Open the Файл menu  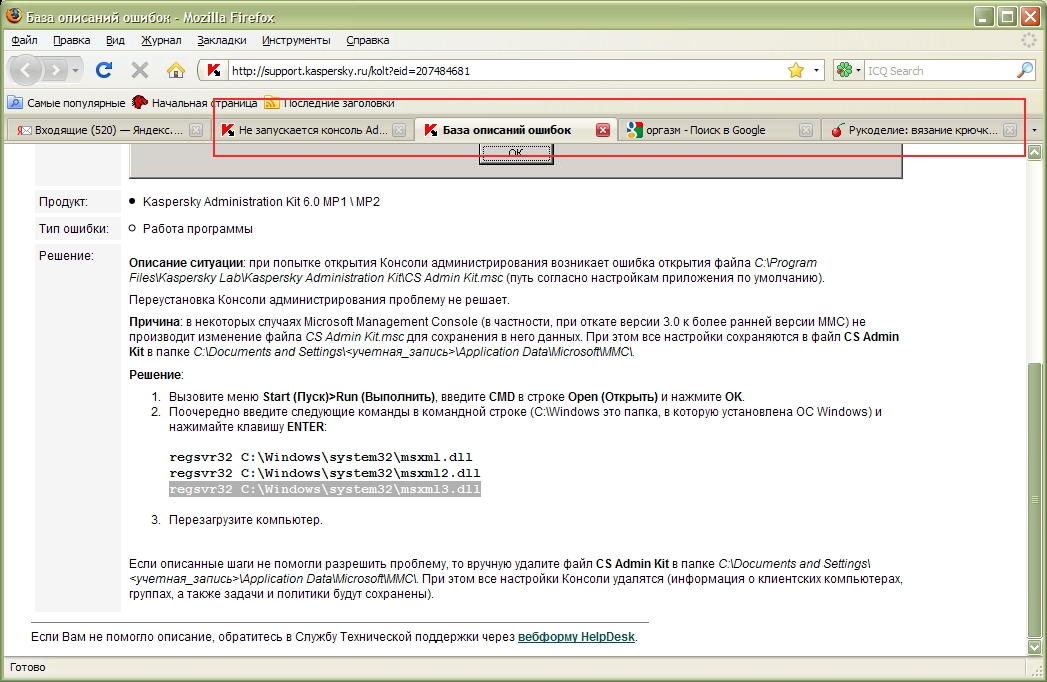(24, 40)
